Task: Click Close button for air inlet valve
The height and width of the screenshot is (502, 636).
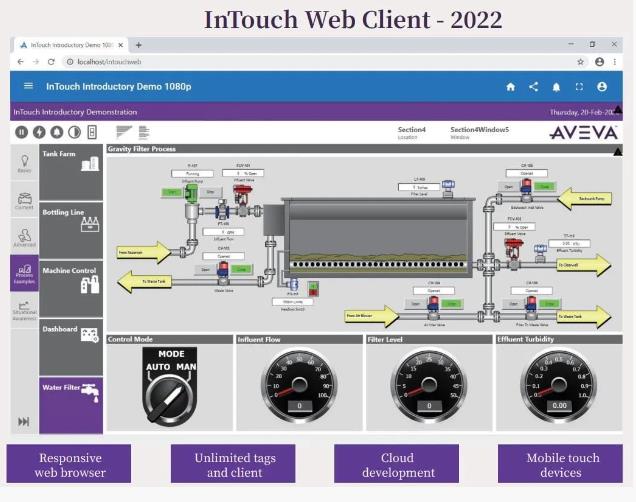Action: click(x=452, y=303)
